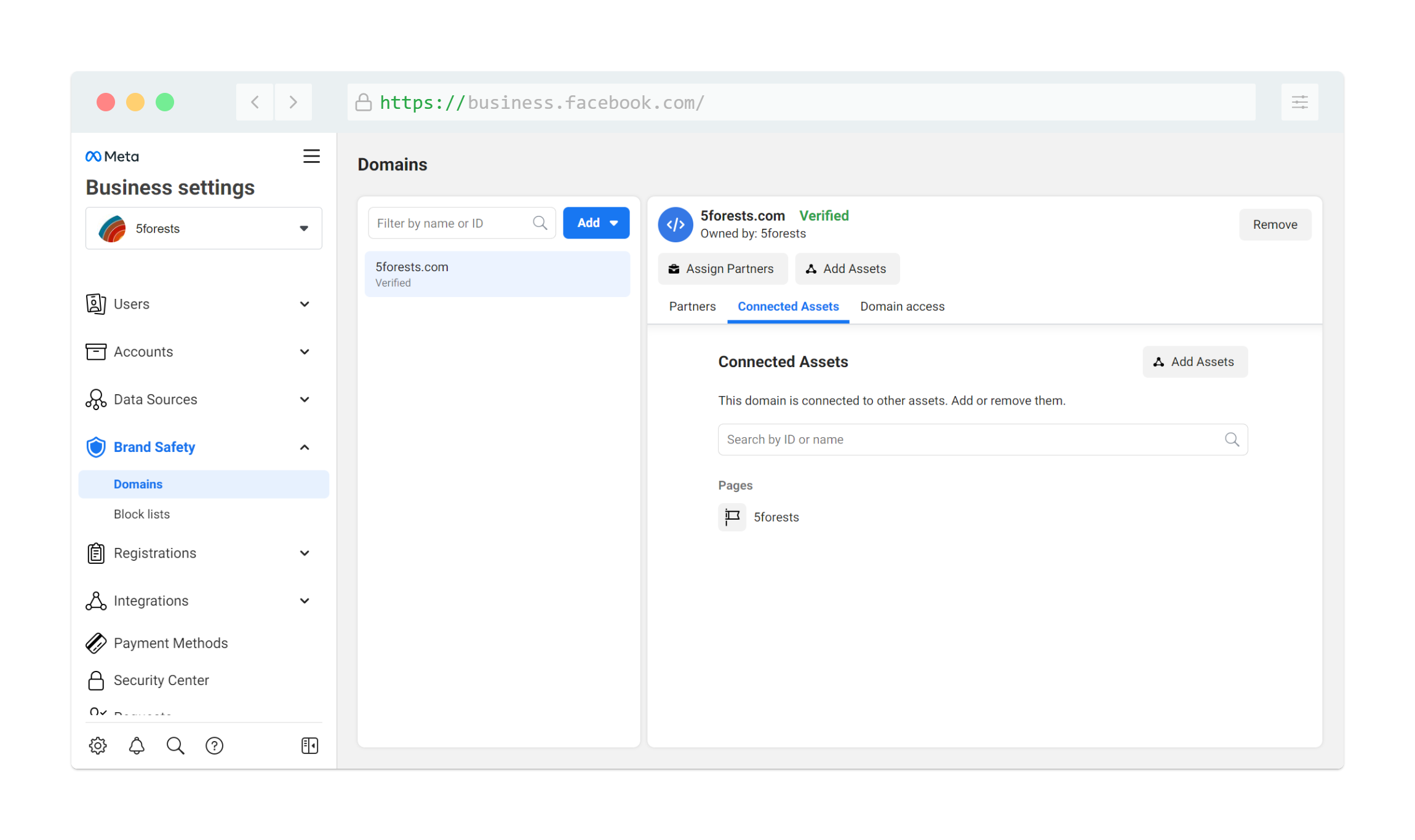Click the address bar padlock icon
This screenshot has width=1415, height=840.
click(x=364, y=102)
